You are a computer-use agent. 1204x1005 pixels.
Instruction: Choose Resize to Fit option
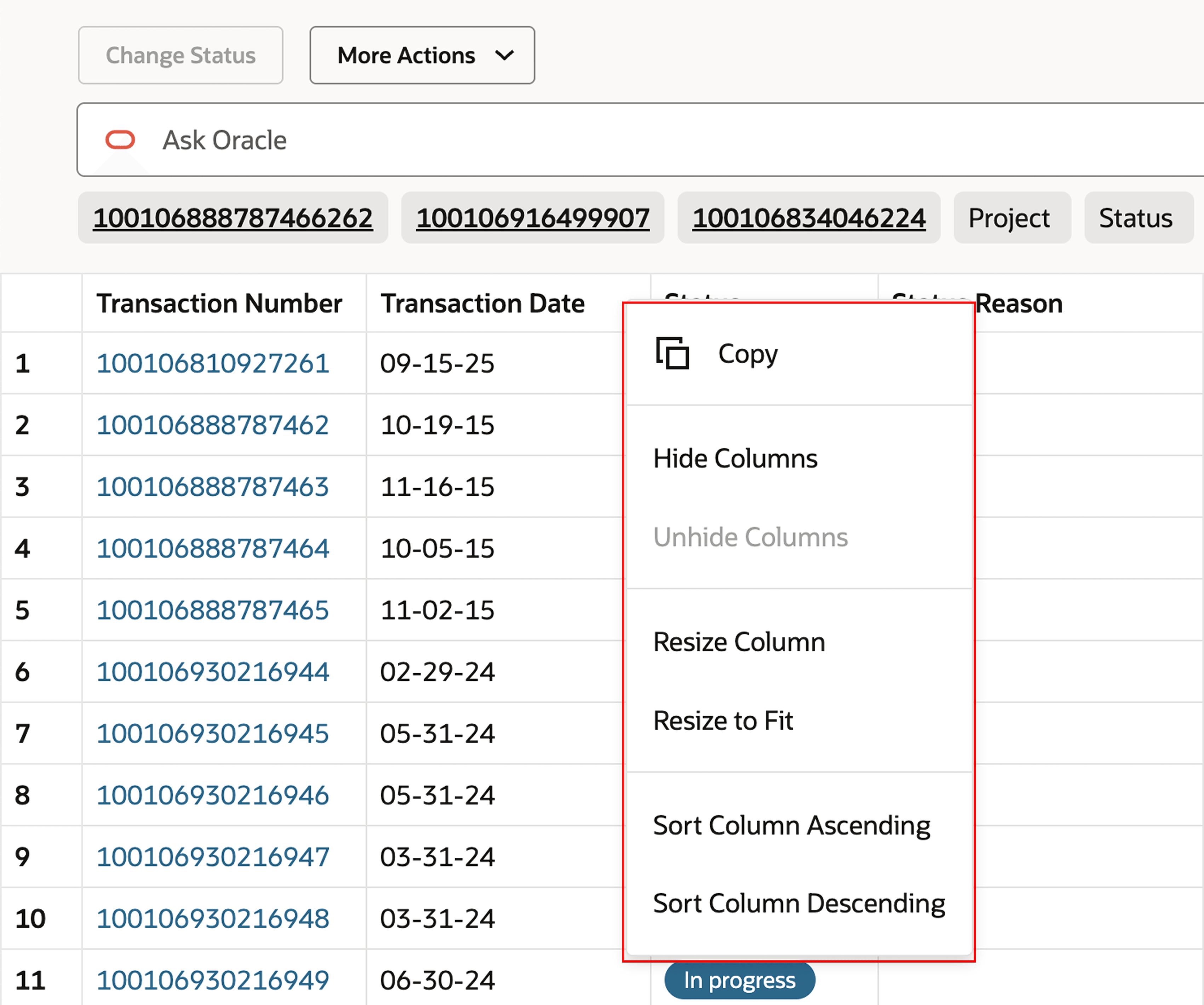tap(723, 720)
